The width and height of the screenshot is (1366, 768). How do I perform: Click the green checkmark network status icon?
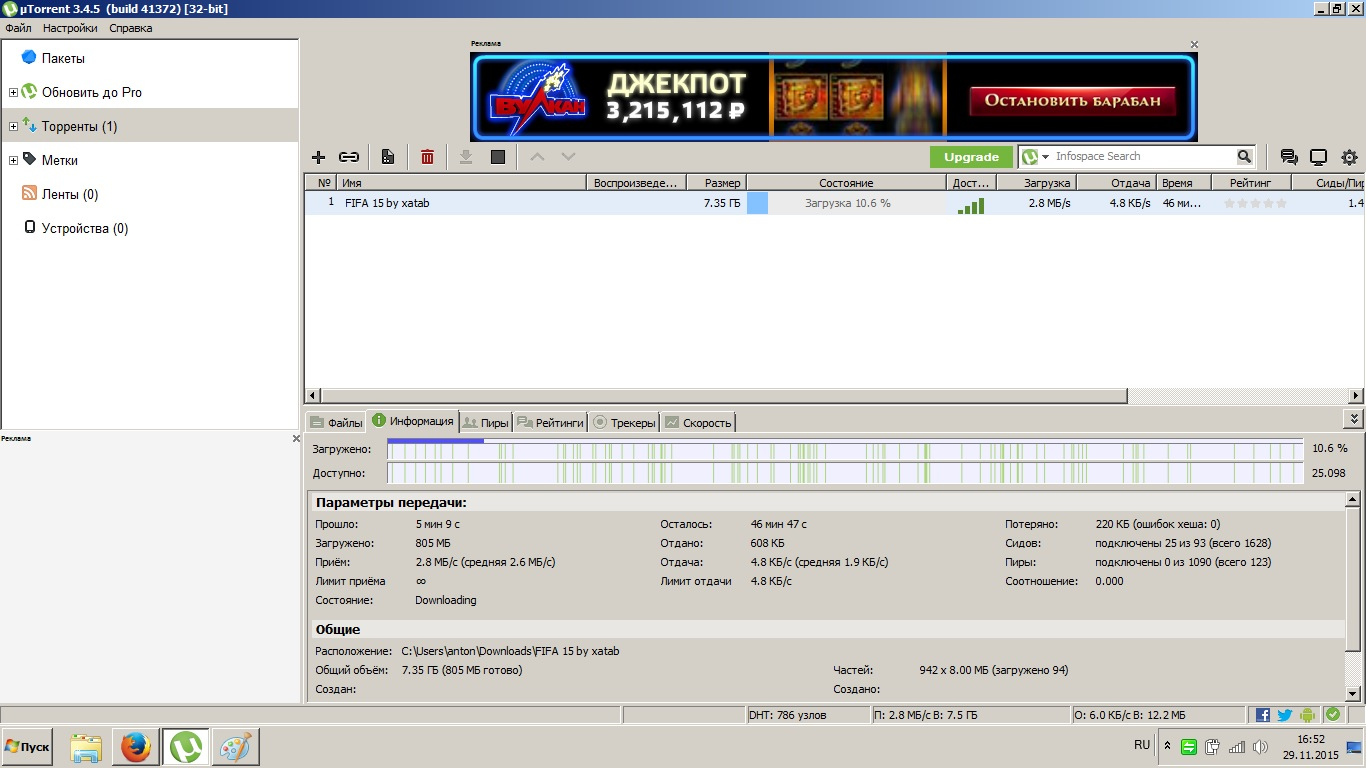(1332, 715)
